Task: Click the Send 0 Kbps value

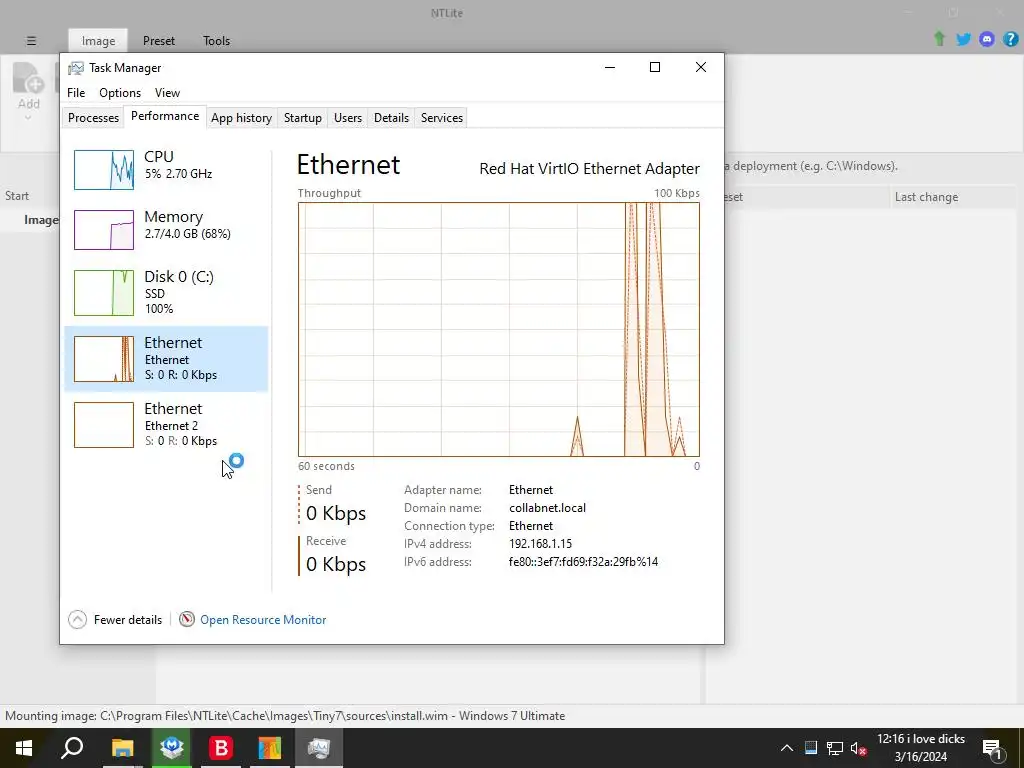Action: click(x=336, y=513)
